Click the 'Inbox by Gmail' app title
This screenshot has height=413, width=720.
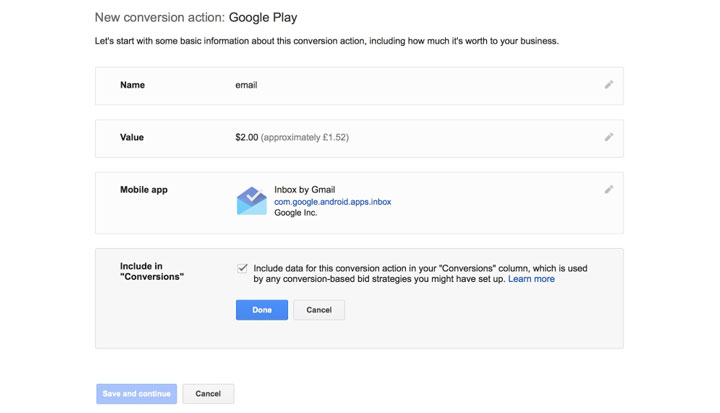[304, 190]
